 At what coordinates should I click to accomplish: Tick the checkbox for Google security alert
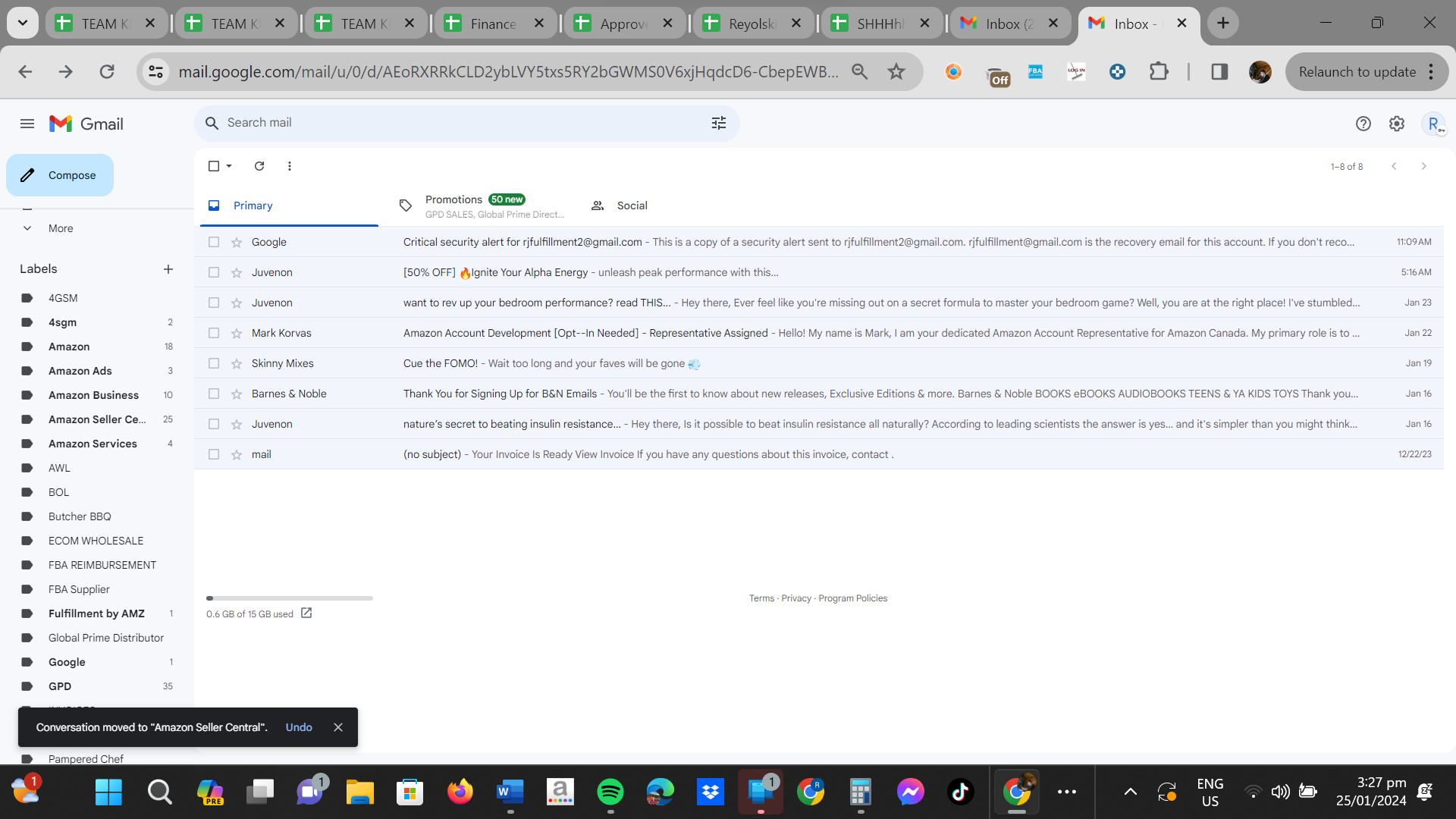pyautogui.click(x=214, y=242)
